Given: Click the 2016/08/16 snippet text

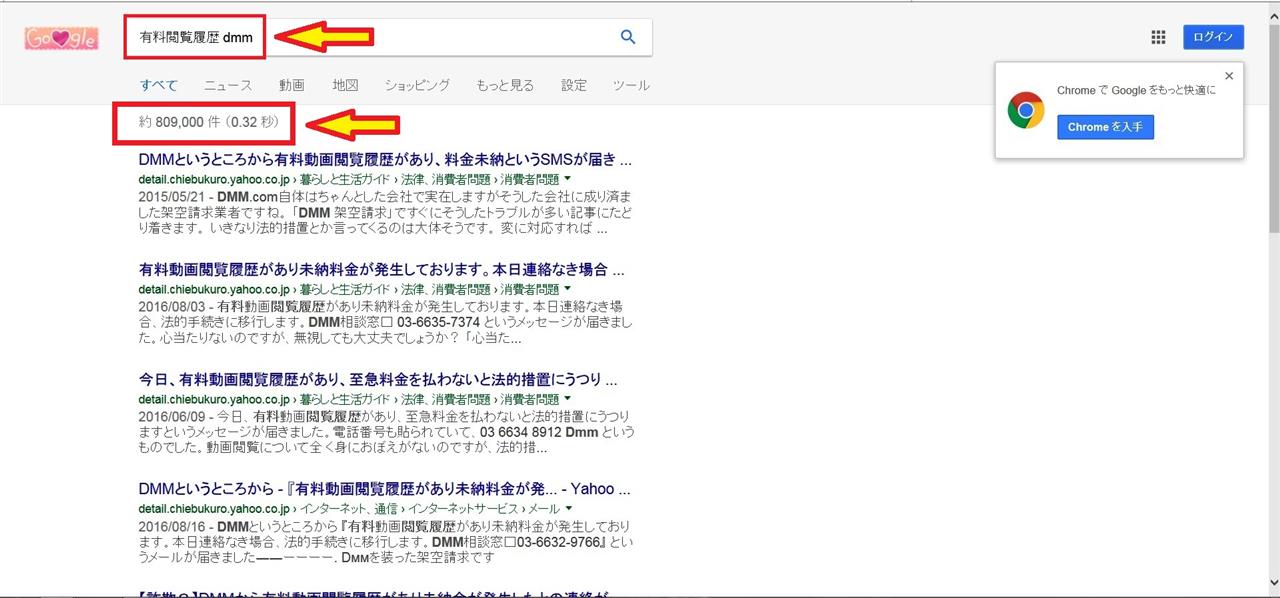Looking at the screenshot, I should 387,541.
